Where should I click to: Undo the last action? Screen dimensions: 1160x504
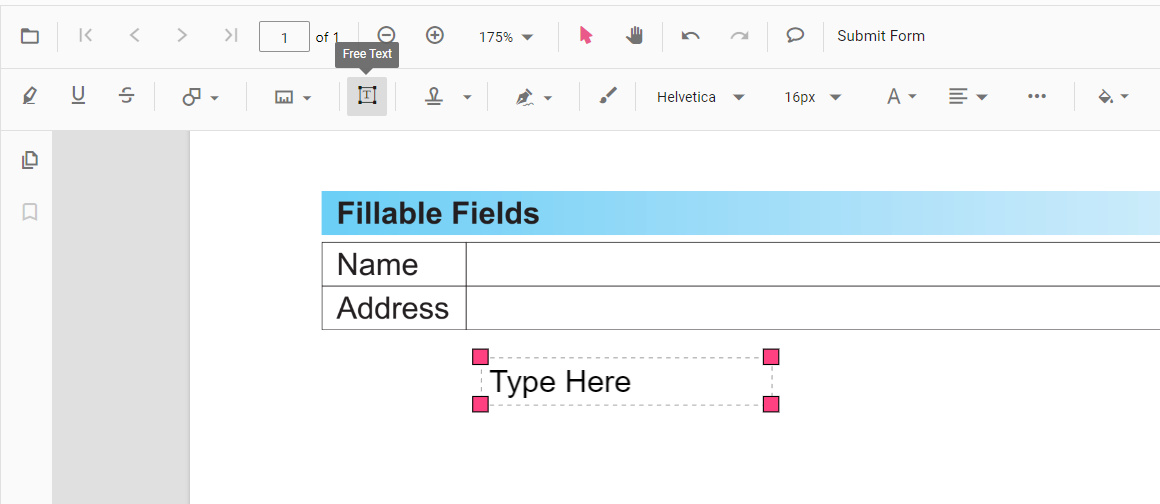point(690,36)
